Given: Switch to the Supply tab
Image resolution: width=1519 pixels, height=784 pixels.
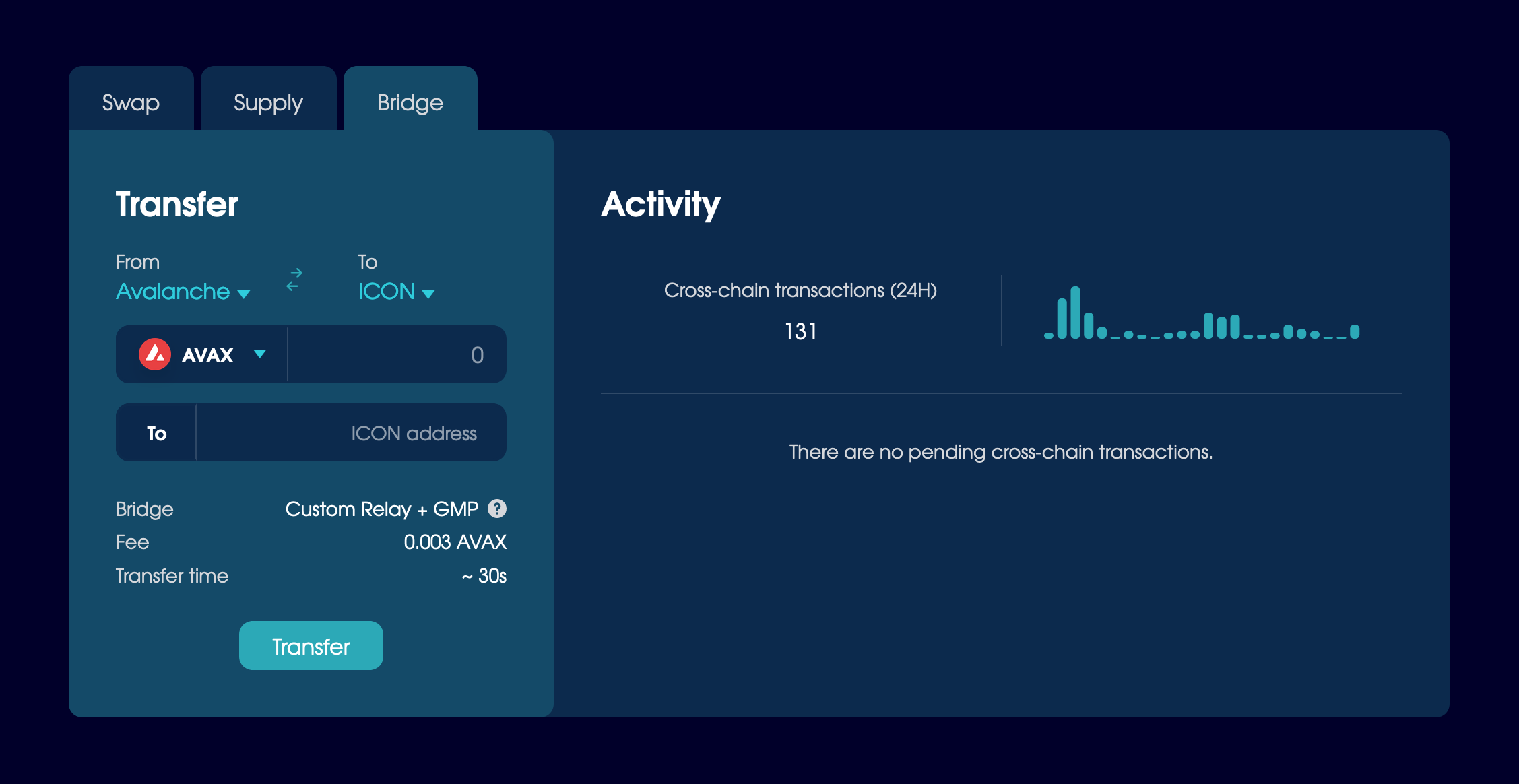Looking at the screenshot, I should pos(268,102).
